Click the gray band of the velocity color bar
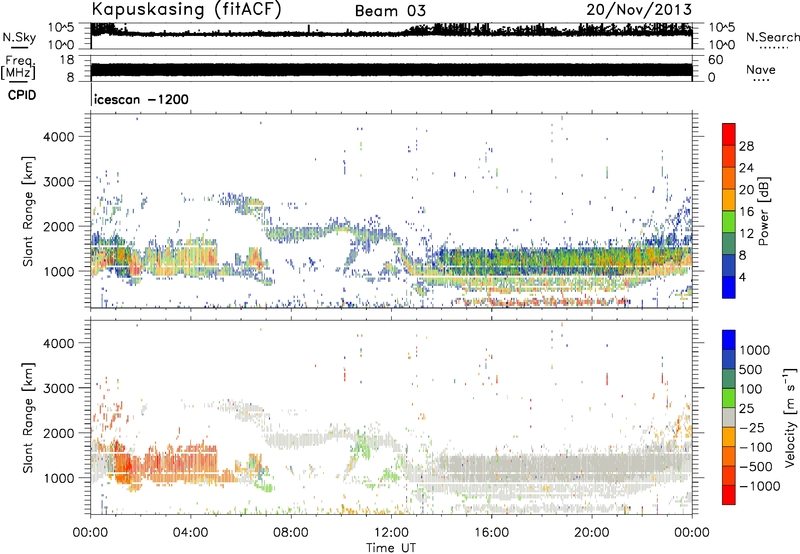Screen dimensions: 800x554 pyautogui.click(x=729, y=417)
